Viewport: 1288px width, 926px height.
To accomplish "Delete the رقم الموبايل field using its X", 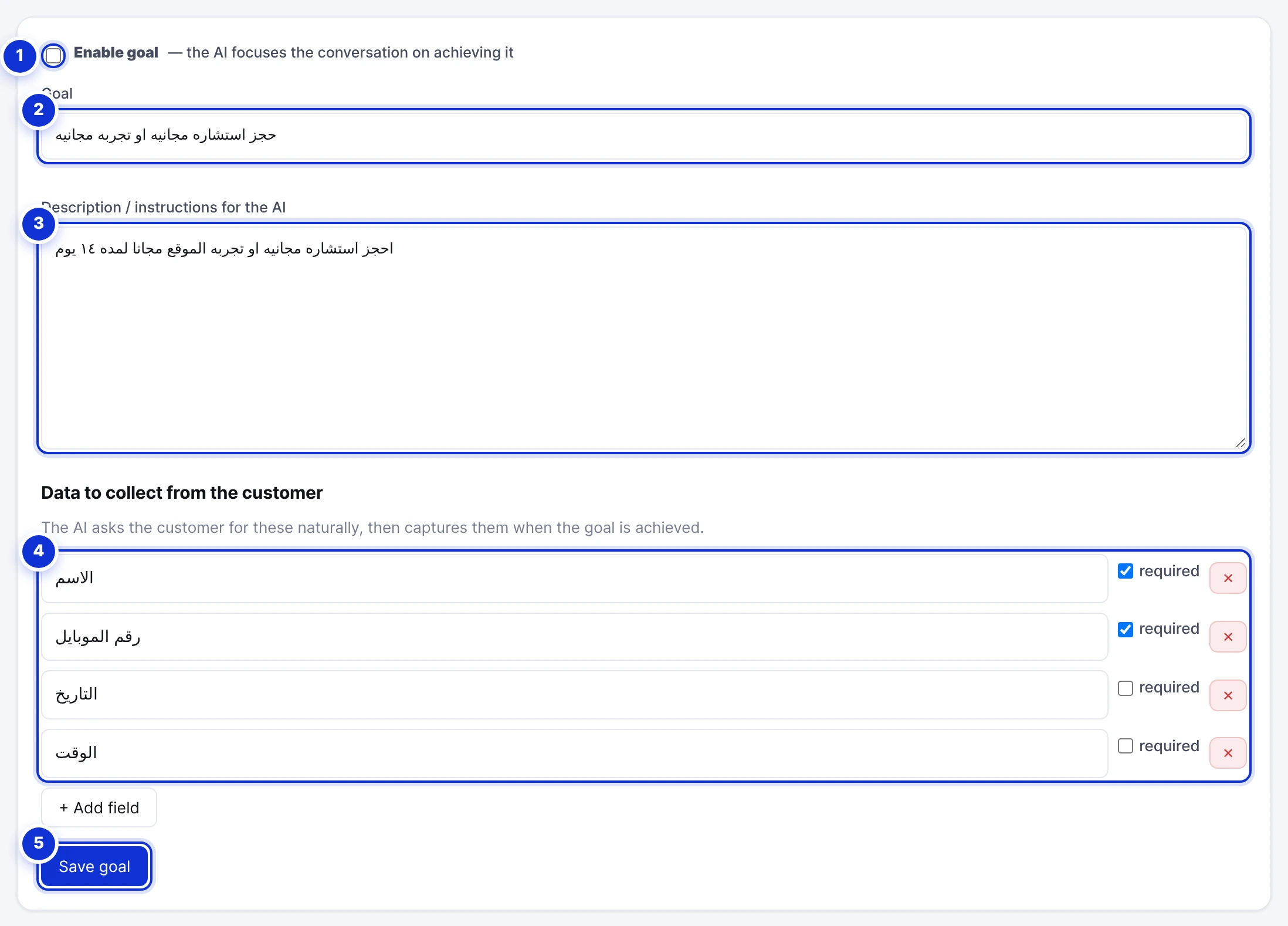I will (1228, 637).
